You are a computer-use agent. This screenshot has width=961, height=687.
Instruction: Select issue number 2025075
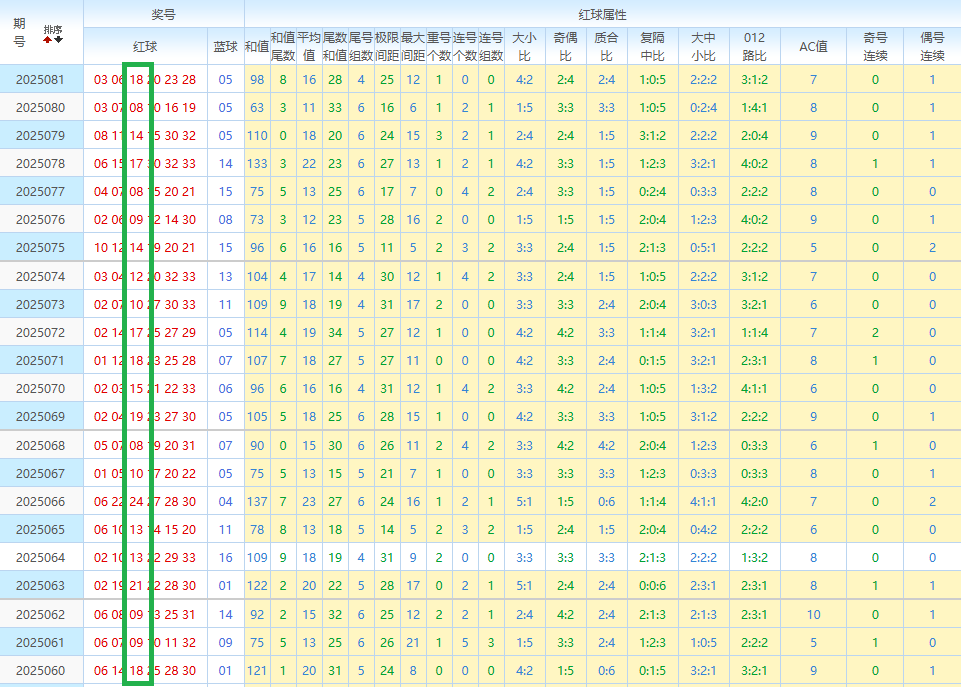click(x=40, y=247)
